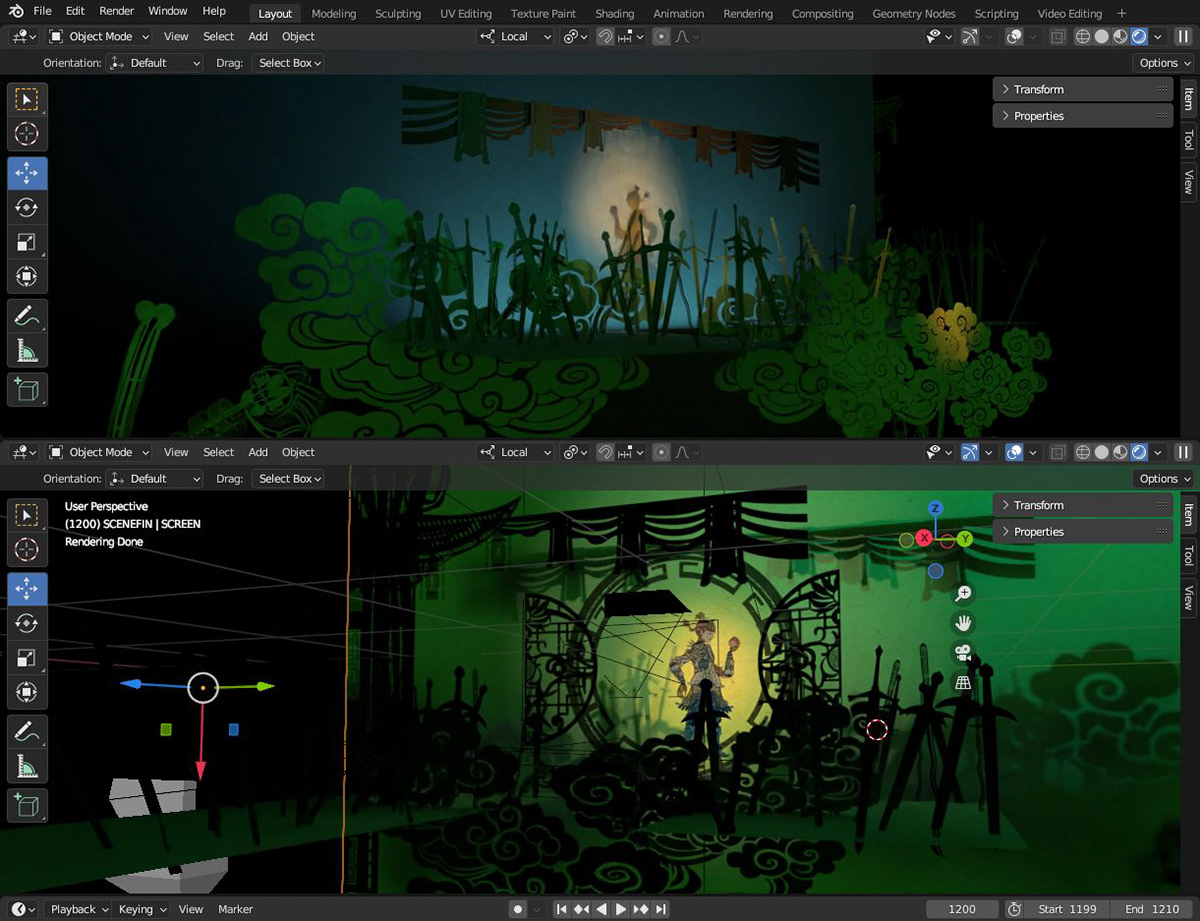Toggle overlays in upper viewport header
This screenshot has height=921, width=1200.
pyautogui.click(x=1014, y=36)
